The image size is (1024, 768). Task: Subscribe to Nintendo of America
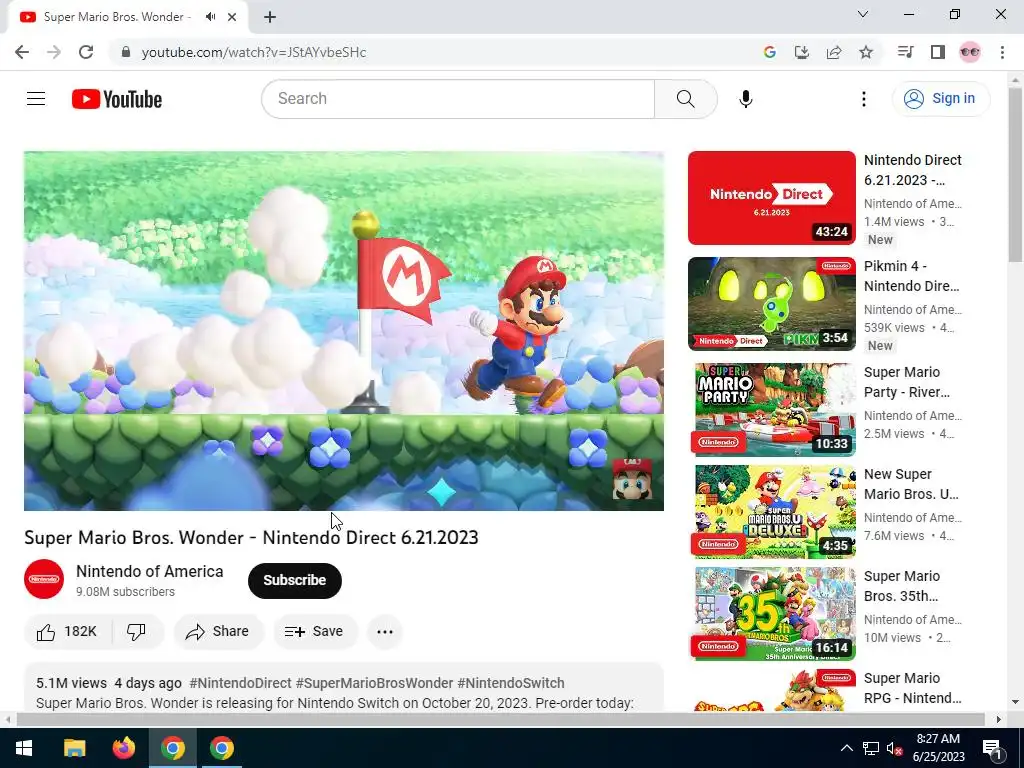tap(295, 580)
